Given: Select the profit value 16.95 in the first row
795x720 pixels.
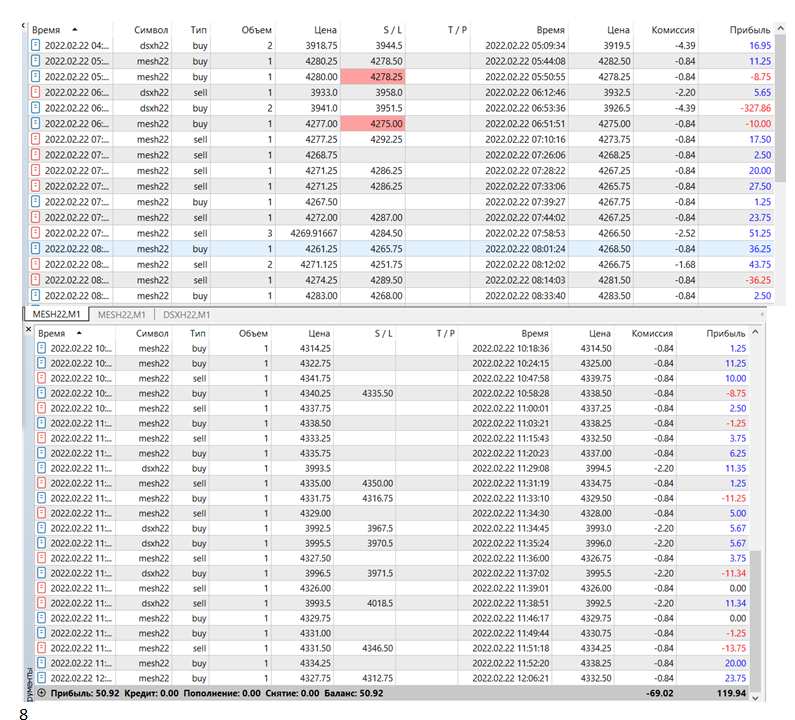Looking at the screenshot, I should tap(760, 45).
